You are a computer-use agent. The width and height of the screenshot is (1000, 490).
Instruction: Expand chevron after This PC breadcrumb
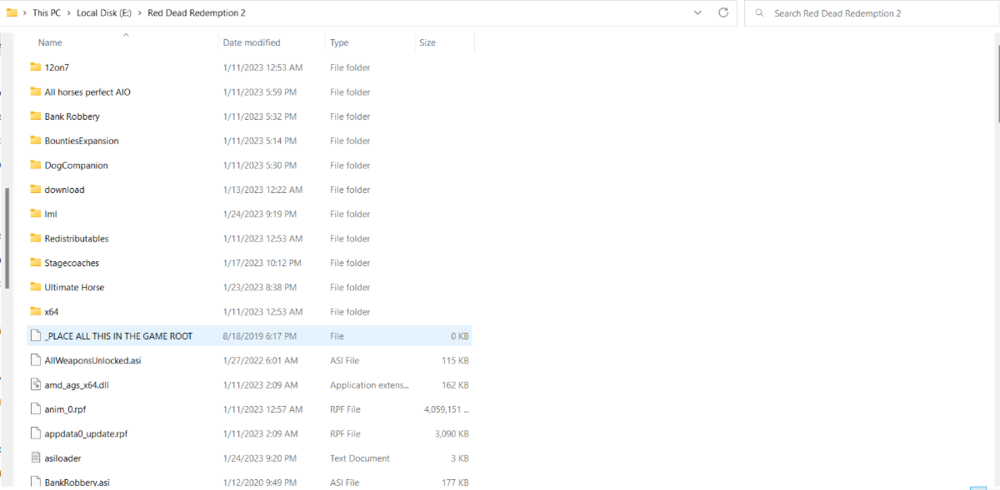pyautogui.click(x=70, y=13)
